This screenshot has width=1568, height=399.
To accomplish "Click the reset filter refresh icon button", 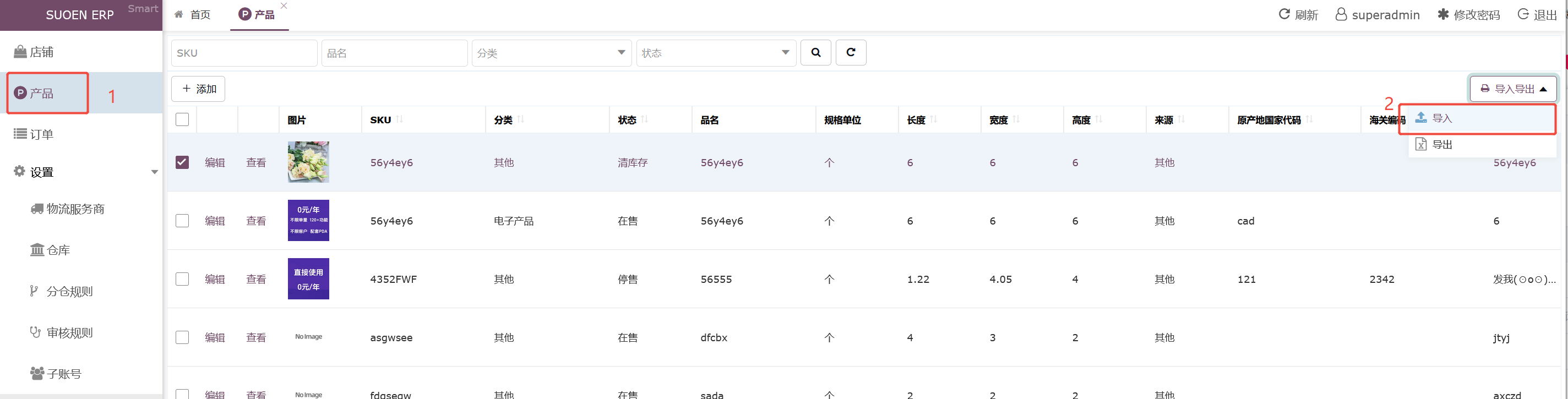I will (851, 52).
